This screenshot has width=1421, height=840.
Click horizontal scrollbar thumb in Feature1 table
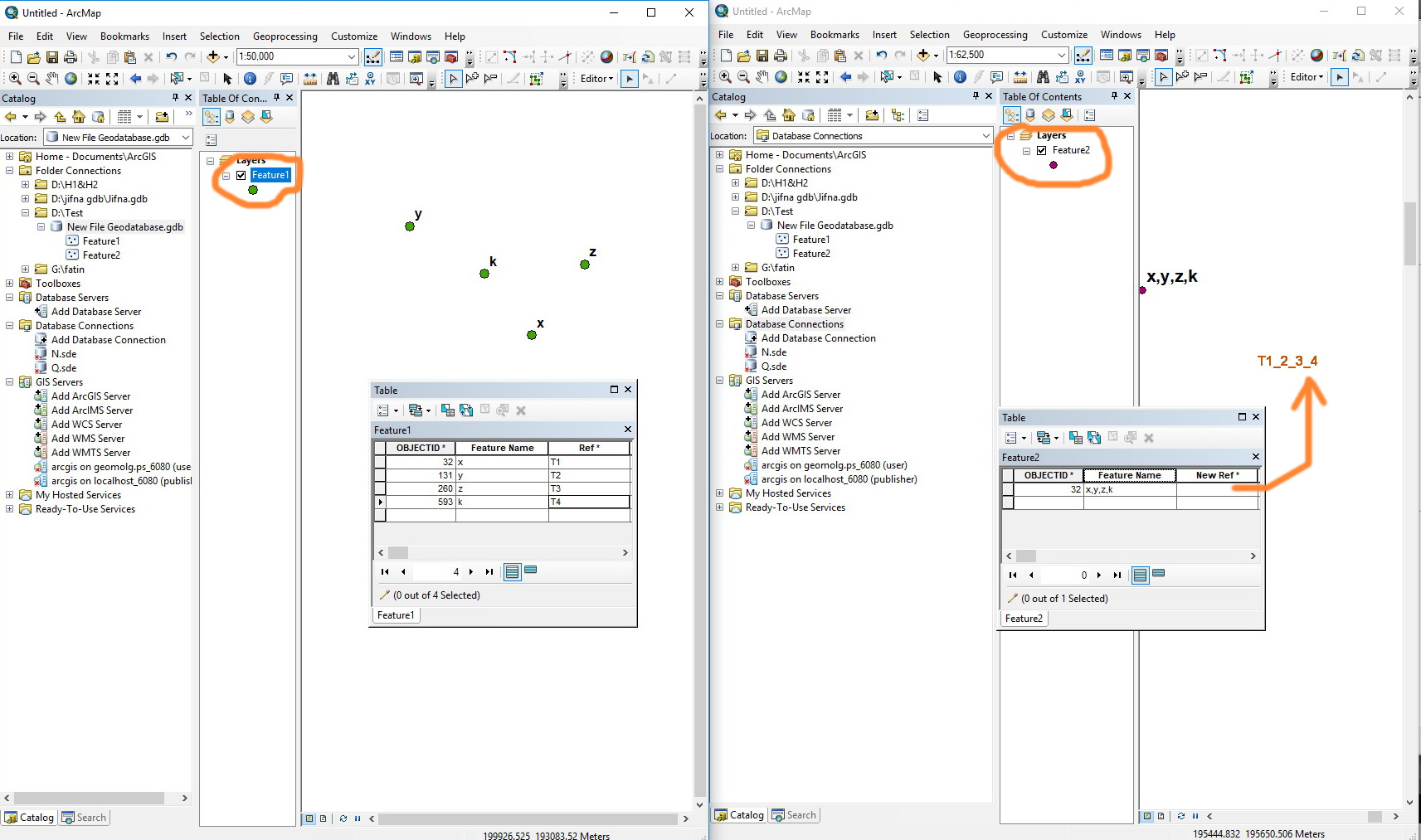point(398,552)
